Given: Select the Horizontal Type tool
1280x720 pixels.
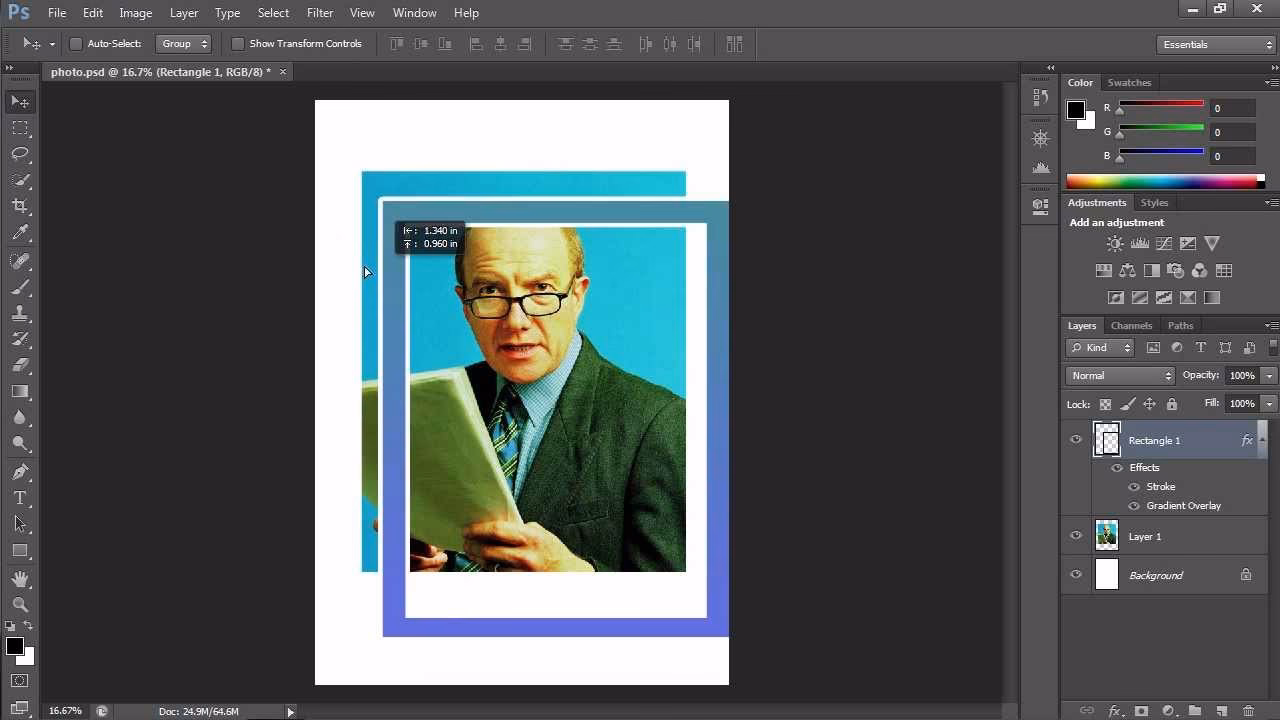Looking at the screenshot, I should point(20,498).
